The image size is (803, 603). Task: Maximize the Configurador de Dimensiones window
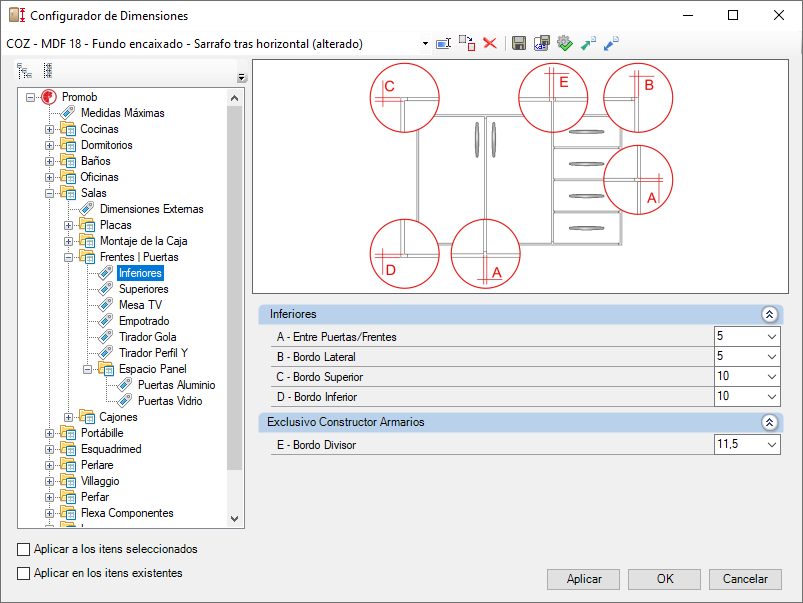tap(733, 15)
